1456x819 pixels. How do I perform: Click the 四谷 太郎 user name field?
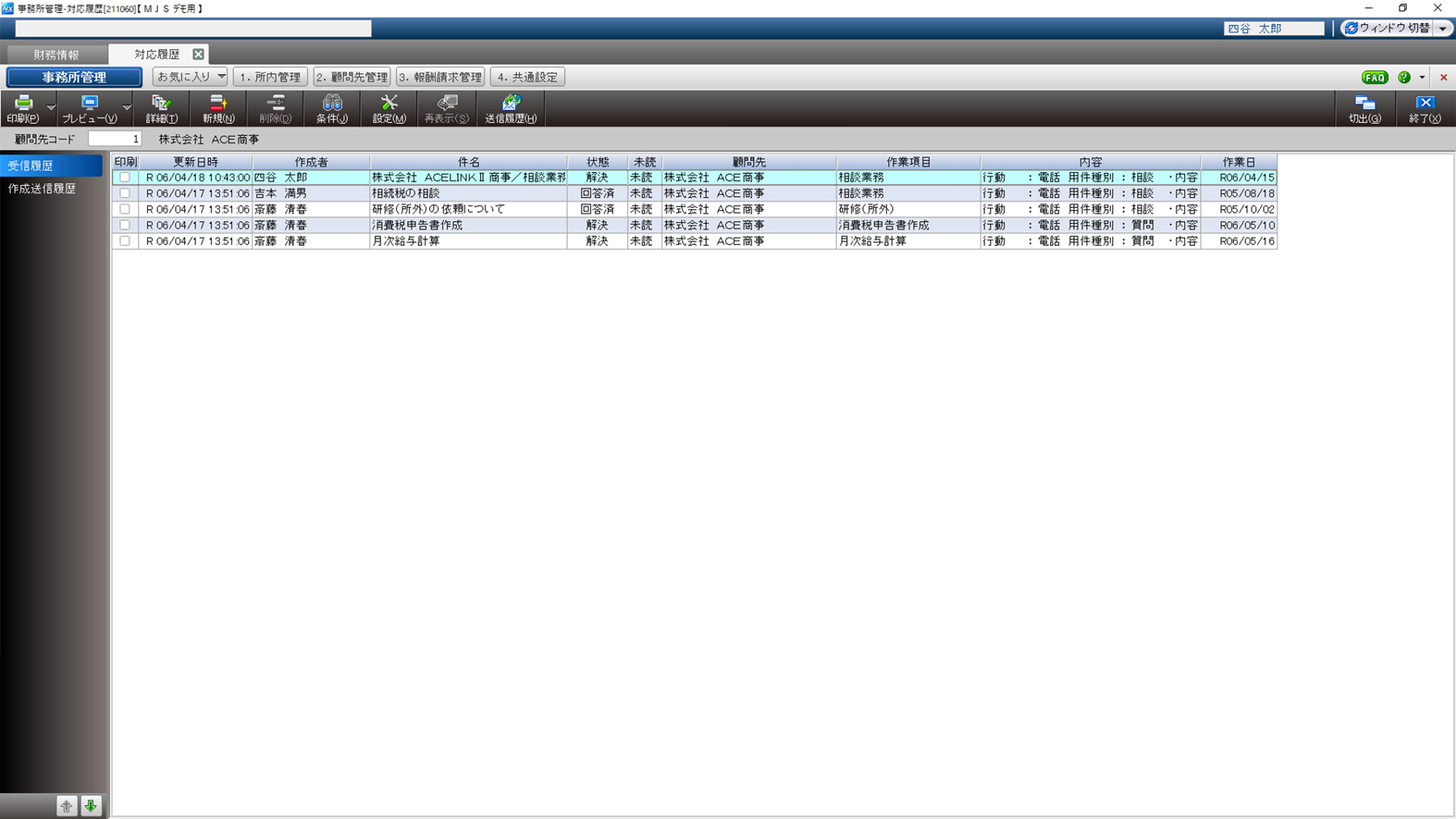click(1274, 28)
